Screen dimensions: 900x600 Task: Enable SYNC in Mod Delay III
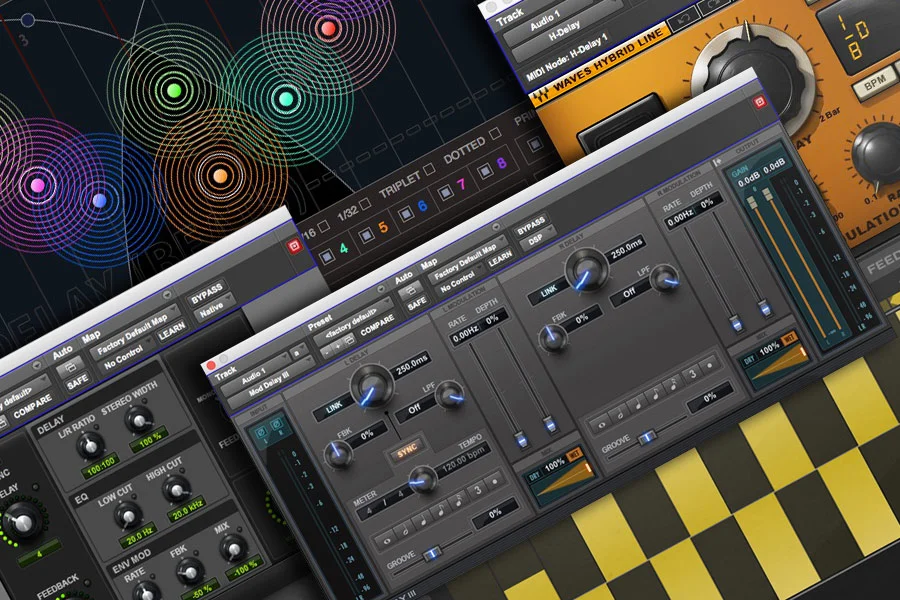tap(406, 449)
